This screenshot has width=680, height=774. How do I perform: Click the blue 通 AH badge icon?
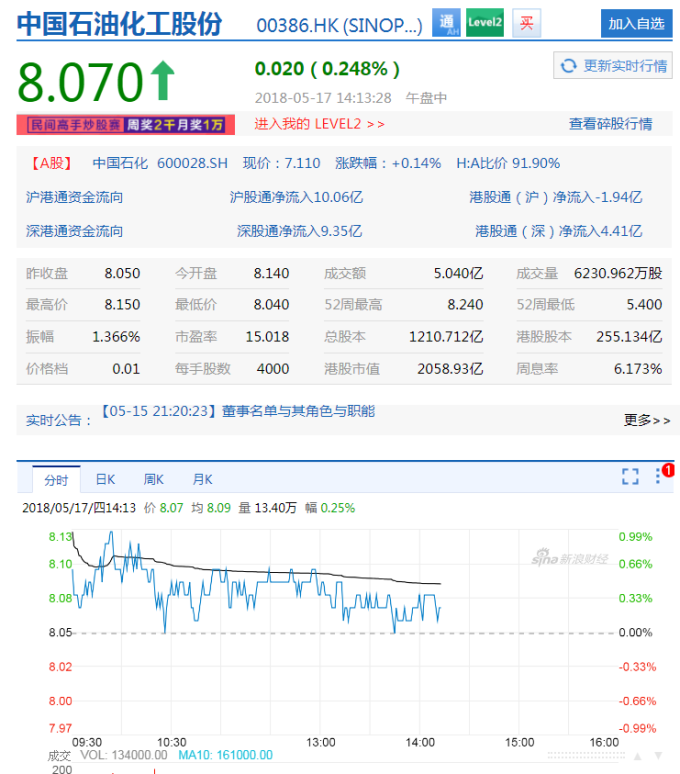coord(446,23)
